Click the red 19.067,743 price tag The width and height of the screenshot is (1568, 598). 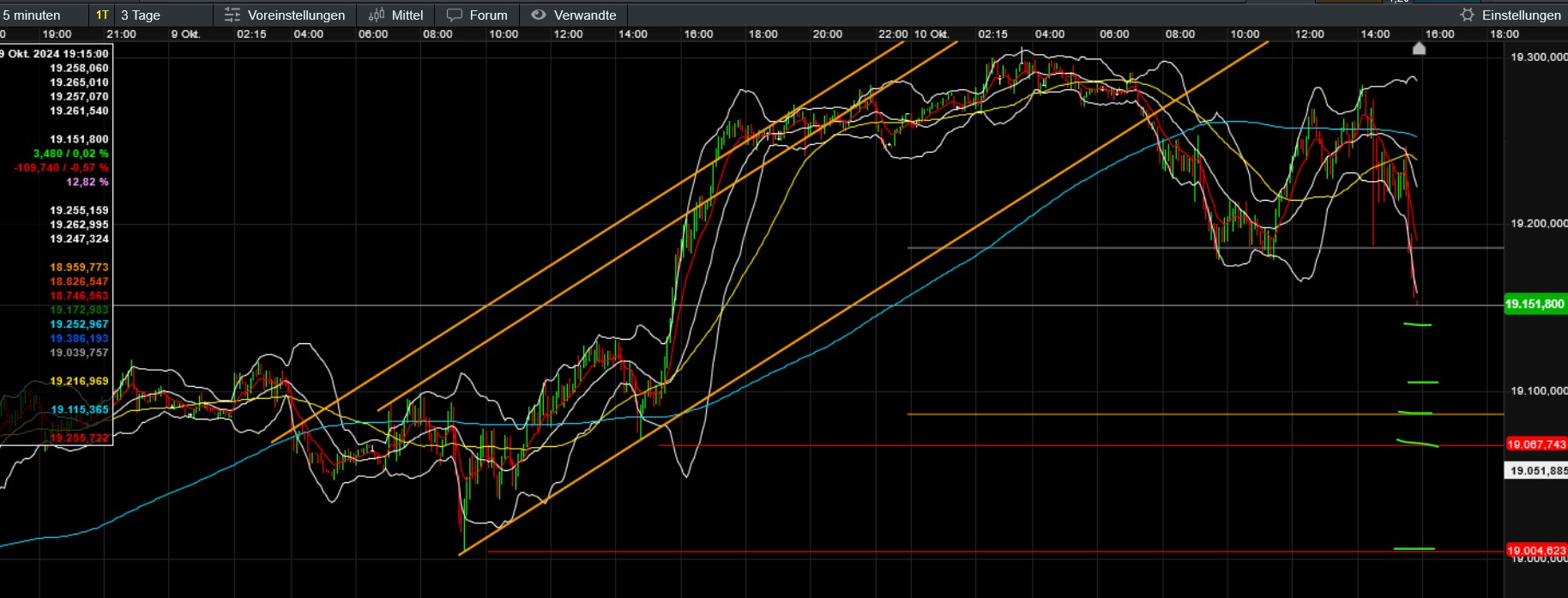tap(1536, 444)
